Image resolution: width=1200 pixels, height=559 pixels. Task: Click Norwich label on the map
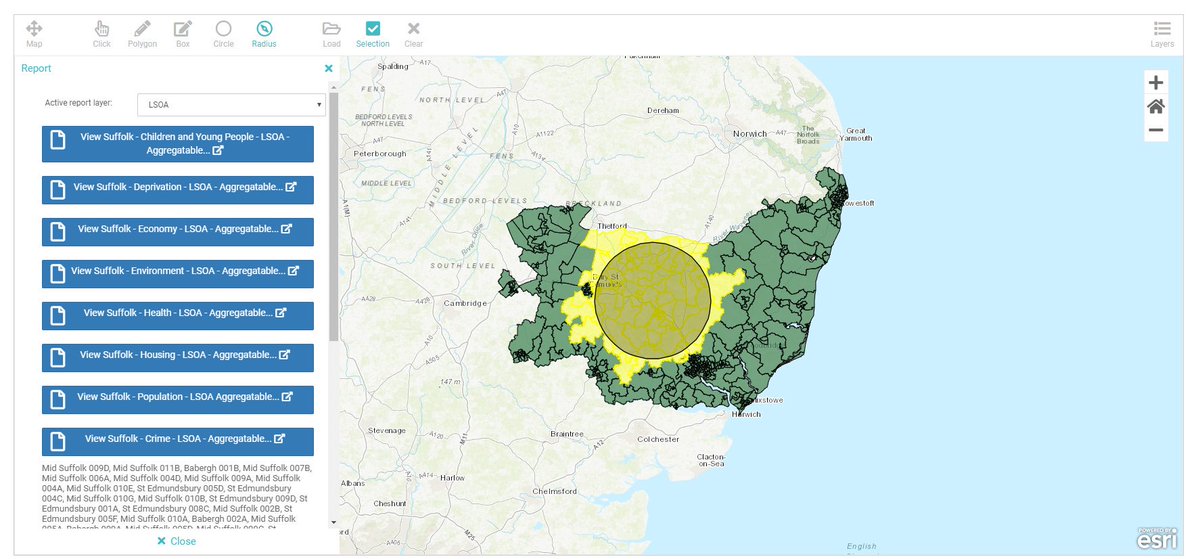[x=749, y=134]
